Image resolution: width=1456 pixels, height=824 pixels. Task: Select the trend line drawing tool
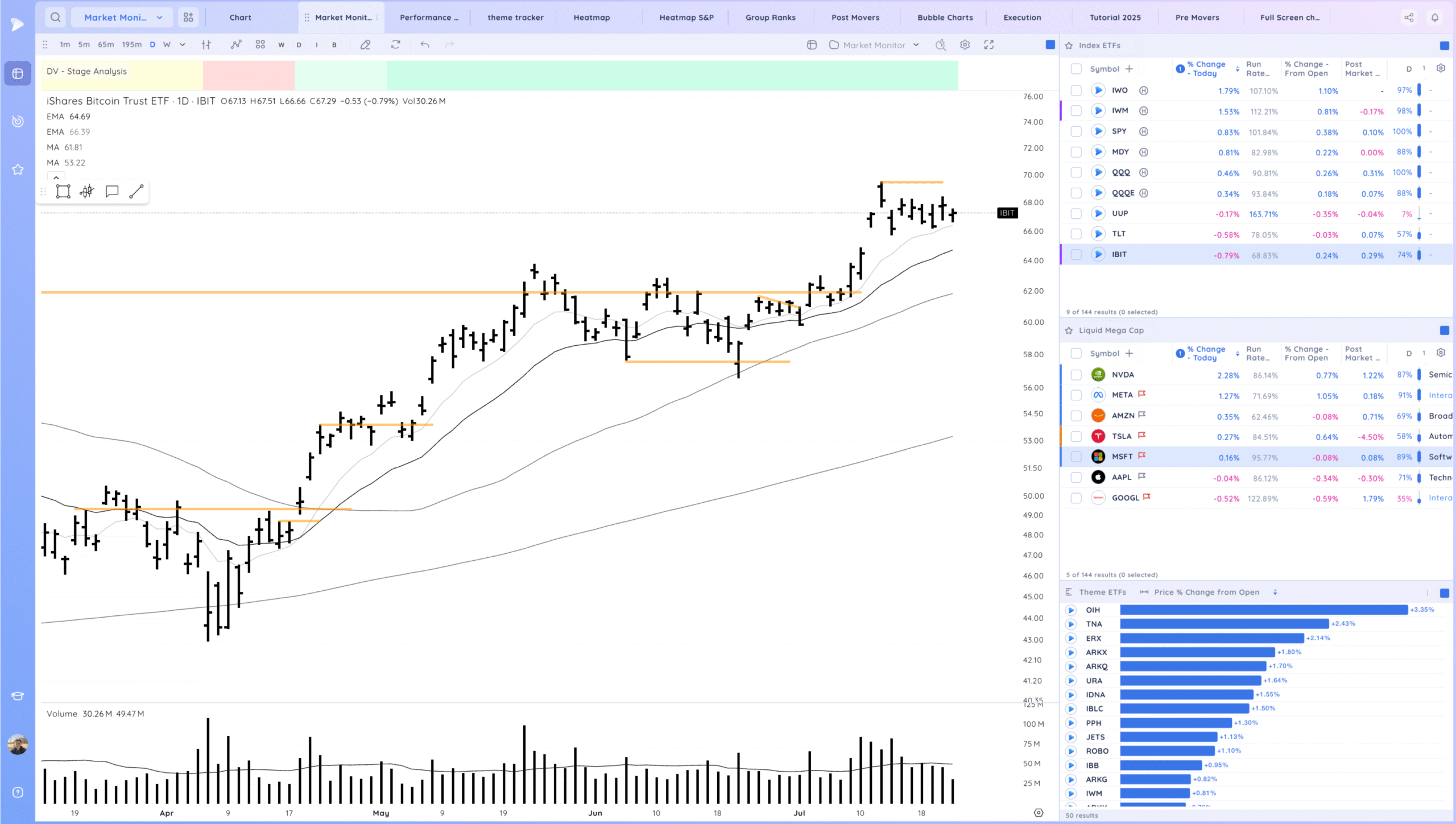coord(136,192)
